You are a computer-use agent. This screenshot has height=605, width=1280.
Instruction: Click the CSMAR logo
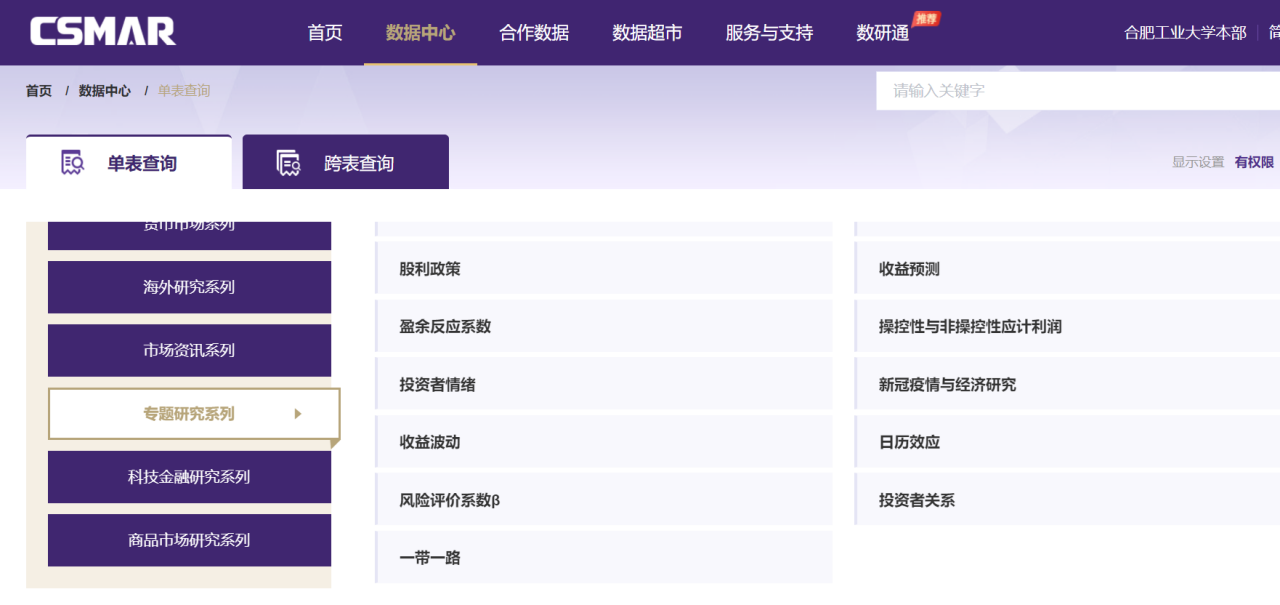pos(103,32)
